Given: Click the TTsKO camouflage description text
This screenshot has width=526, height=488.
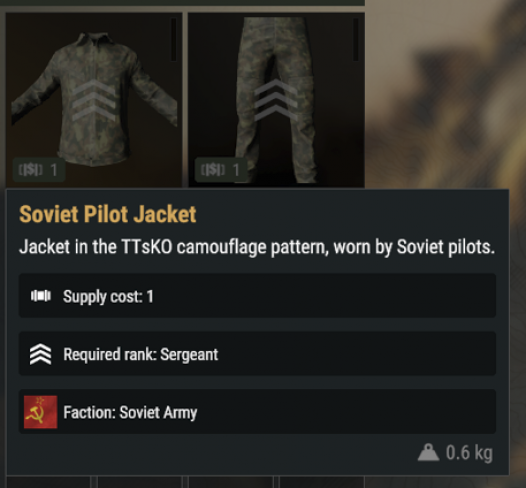Looking at the screenshot, I should click(257, 248).
